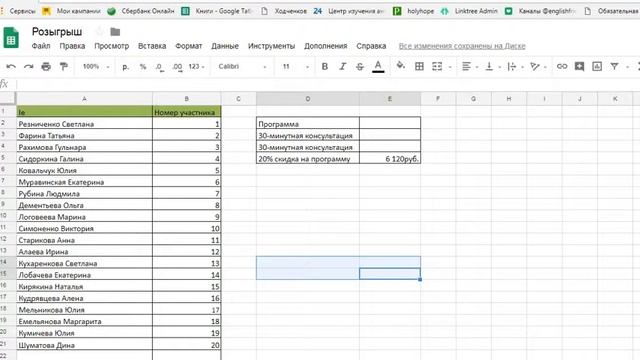
Task: Undo the last action
Action: 11,67
